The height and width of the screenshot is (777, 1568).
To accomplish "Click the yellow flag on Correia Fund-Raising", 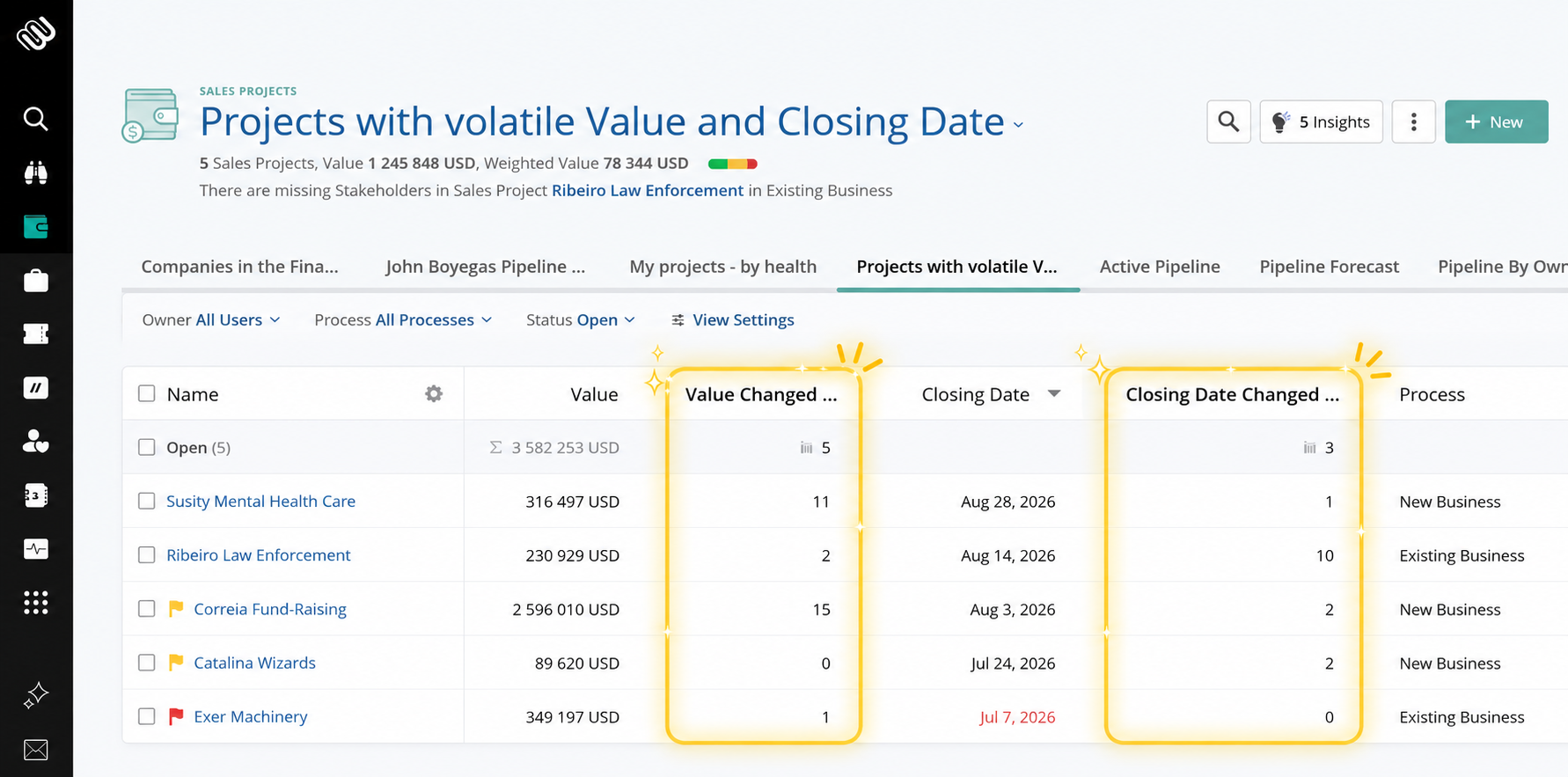I will coord(176,609).
